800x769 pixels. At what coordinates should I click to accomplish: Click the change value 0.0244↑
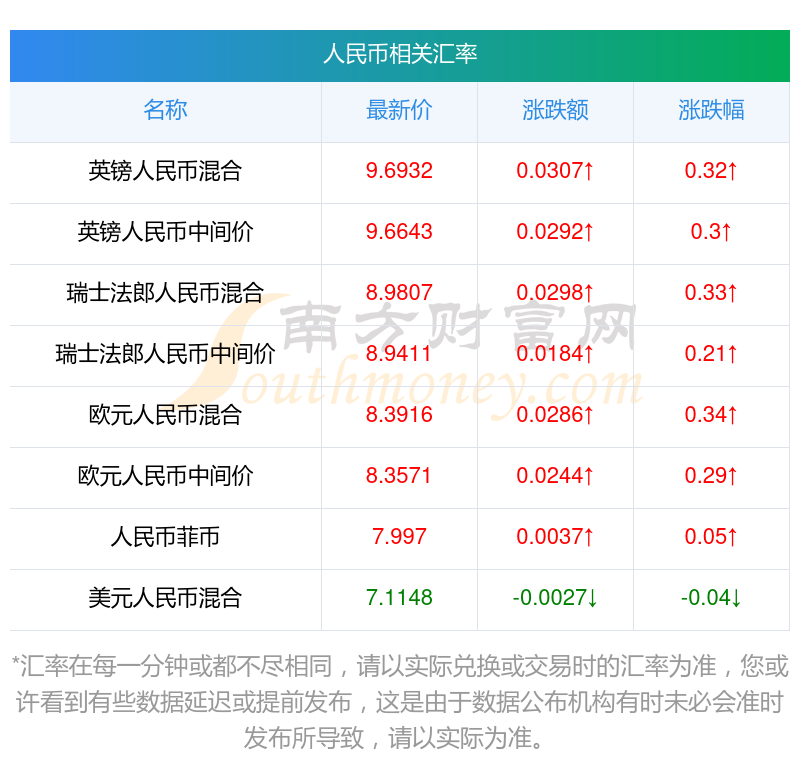tap(555, 476)
